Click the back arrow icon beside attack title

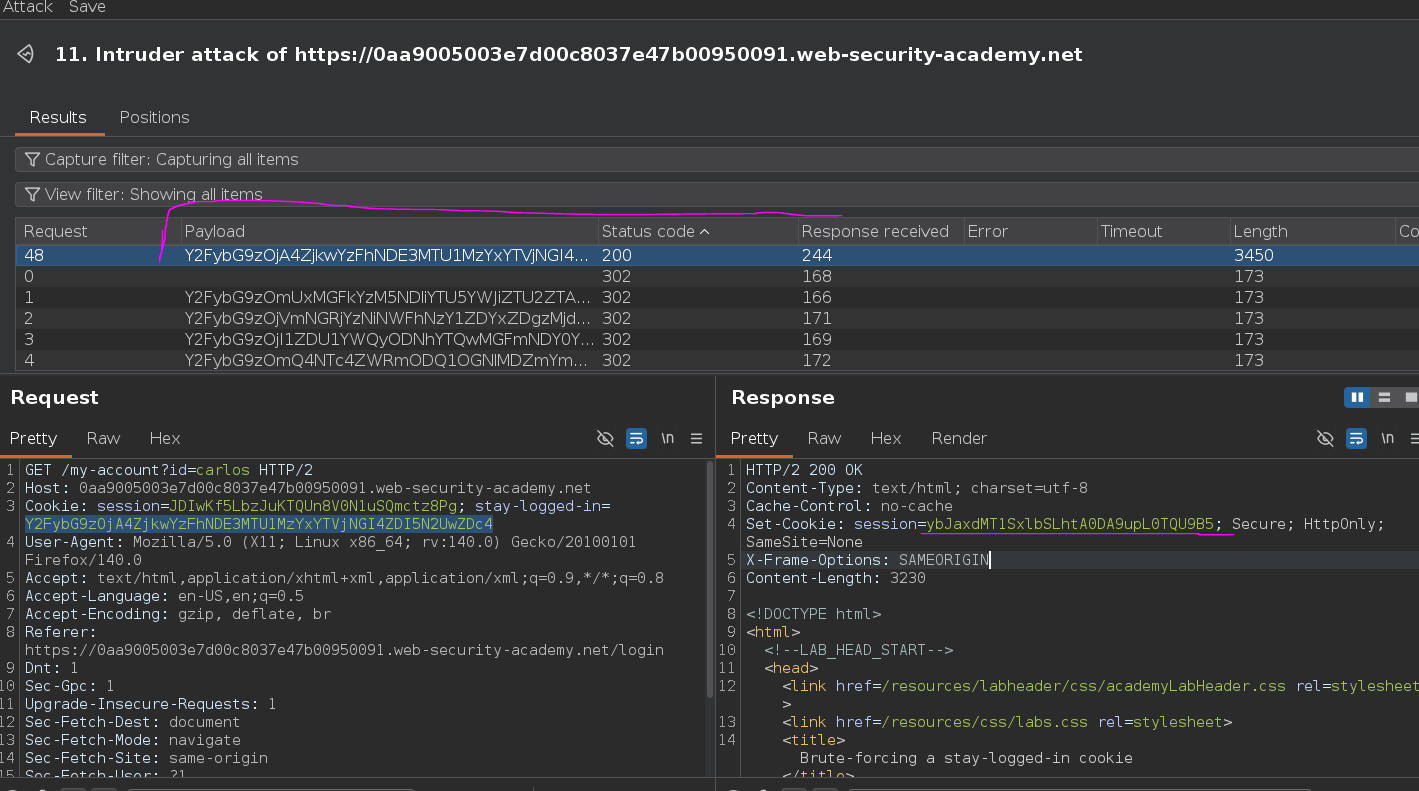(x=26, y=54)
